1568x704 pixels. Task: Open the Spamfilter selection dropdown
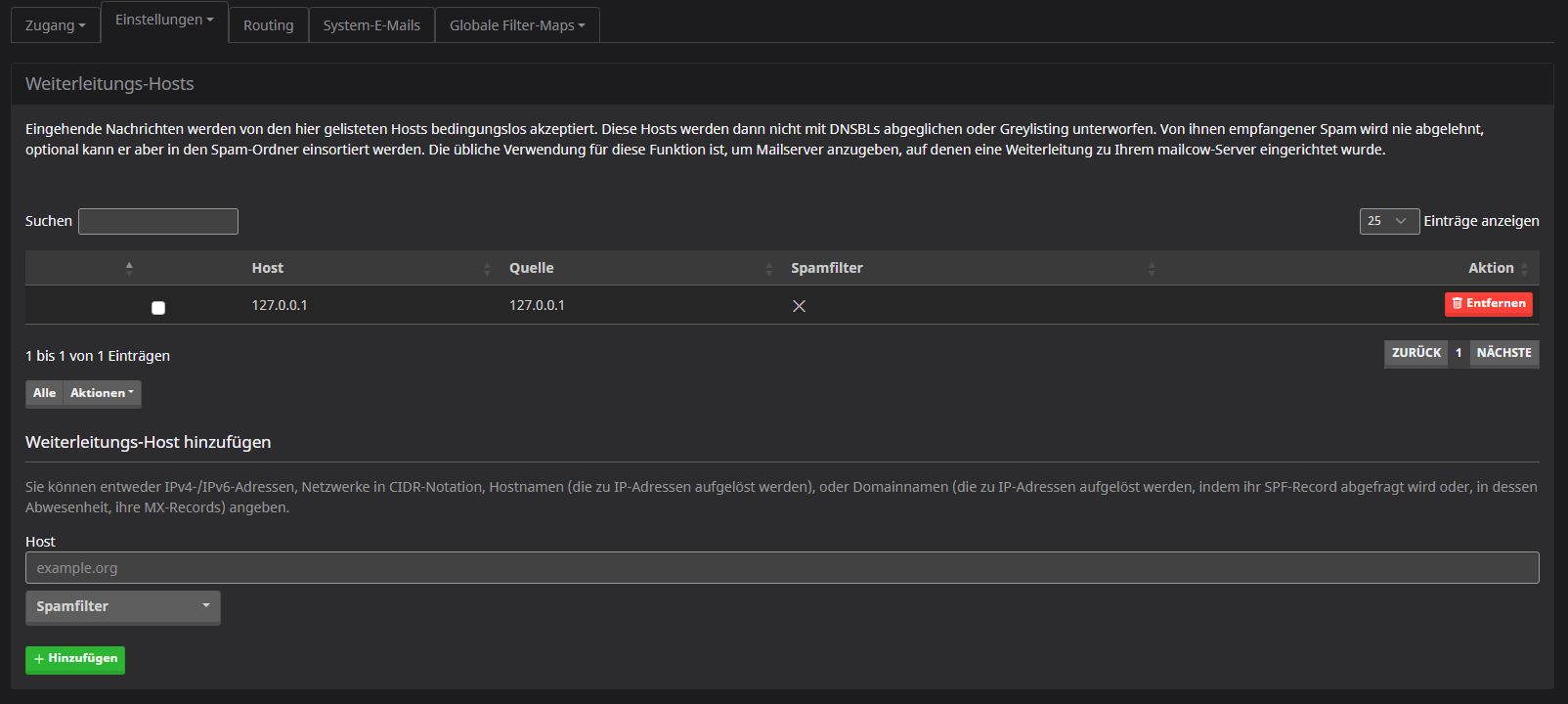(x=122, y=606)
